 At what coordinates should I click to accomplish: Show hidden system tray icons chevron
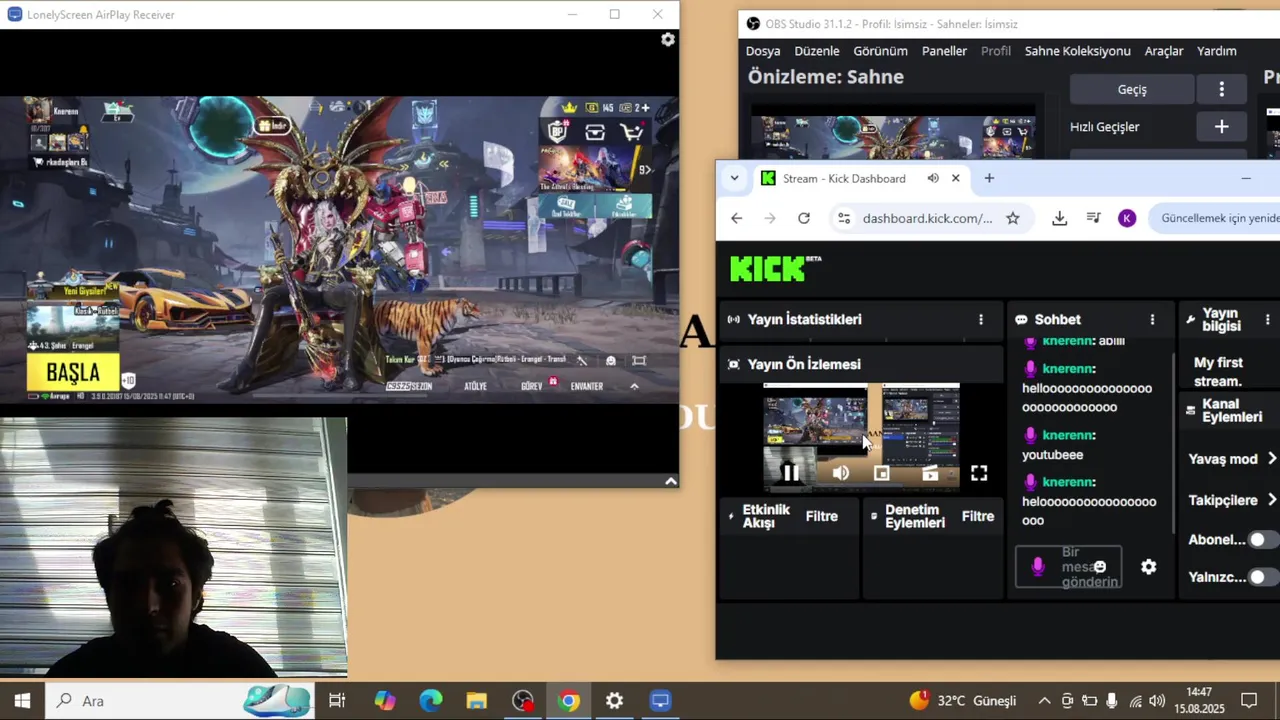pos(1044,701)
